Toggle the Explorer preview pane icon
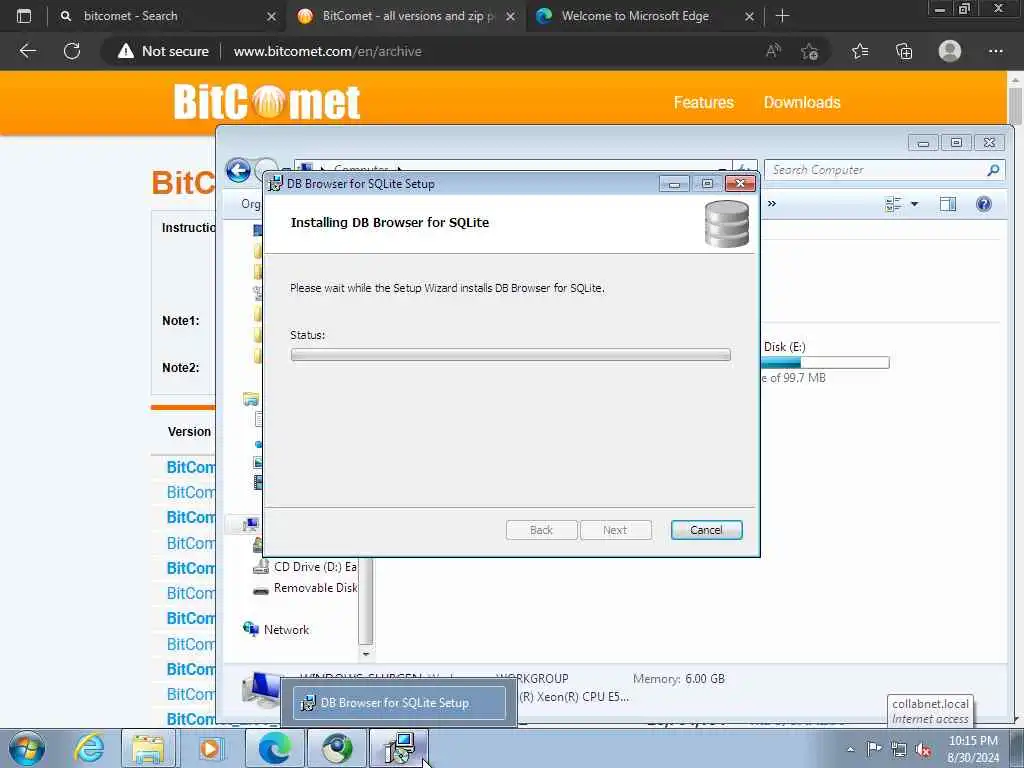The image size is (1024, 768). point(948,204)
